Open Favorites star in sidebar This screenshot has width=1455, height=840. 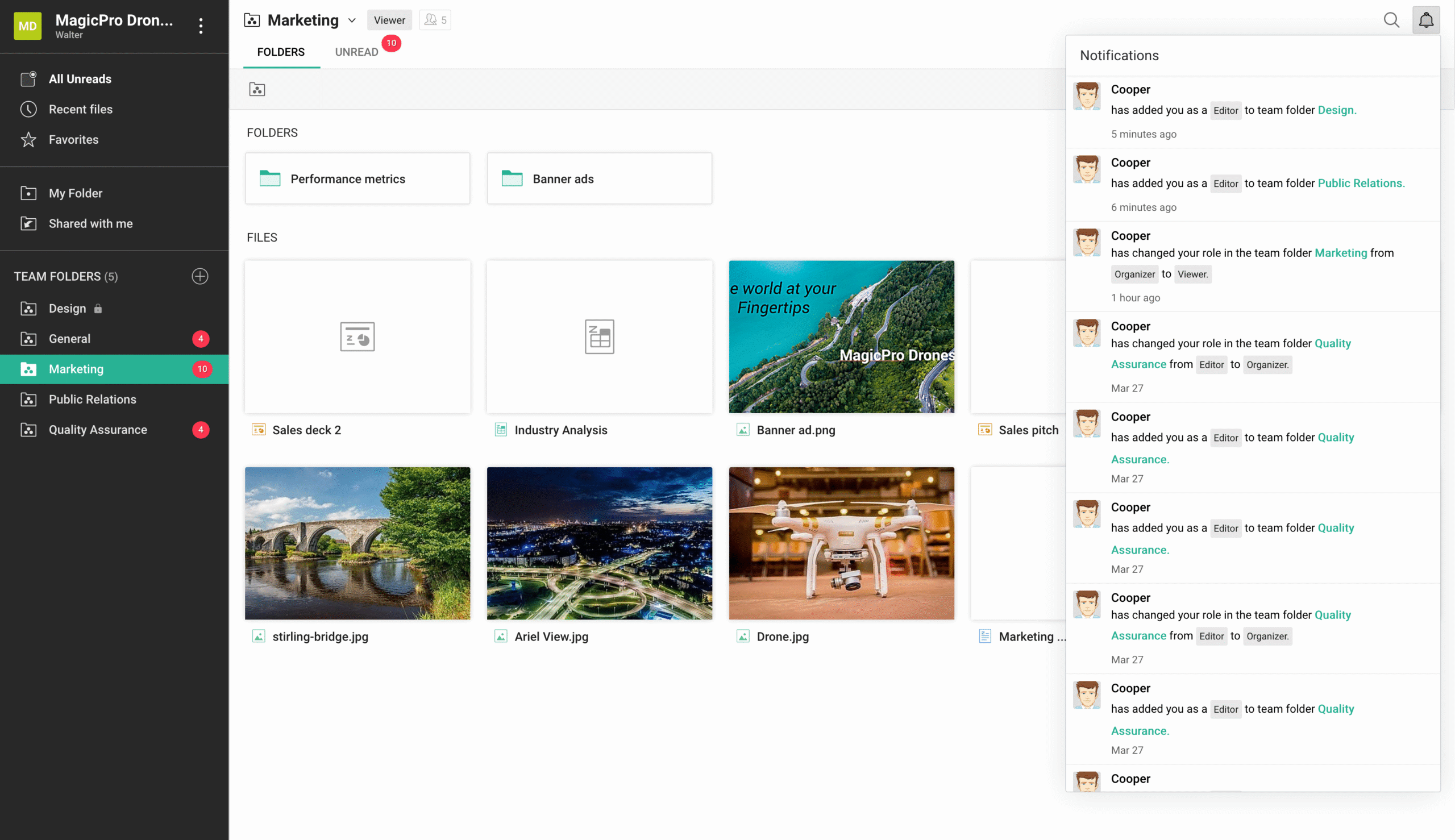(73, 140)
